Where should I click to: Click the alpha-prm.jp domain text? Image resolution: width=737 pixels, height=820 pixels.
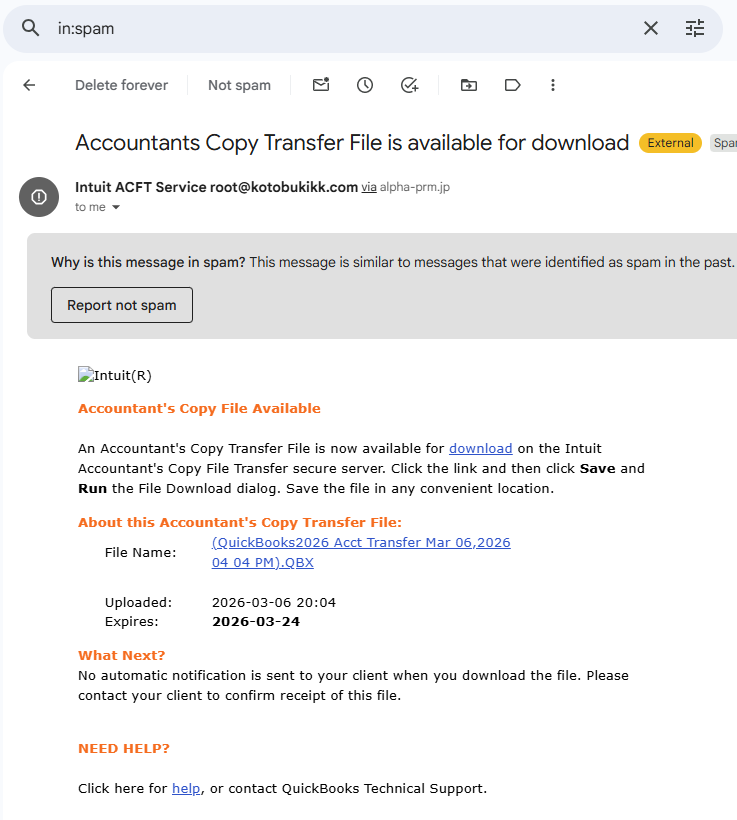pyautogui.click(x=415, y=187)
